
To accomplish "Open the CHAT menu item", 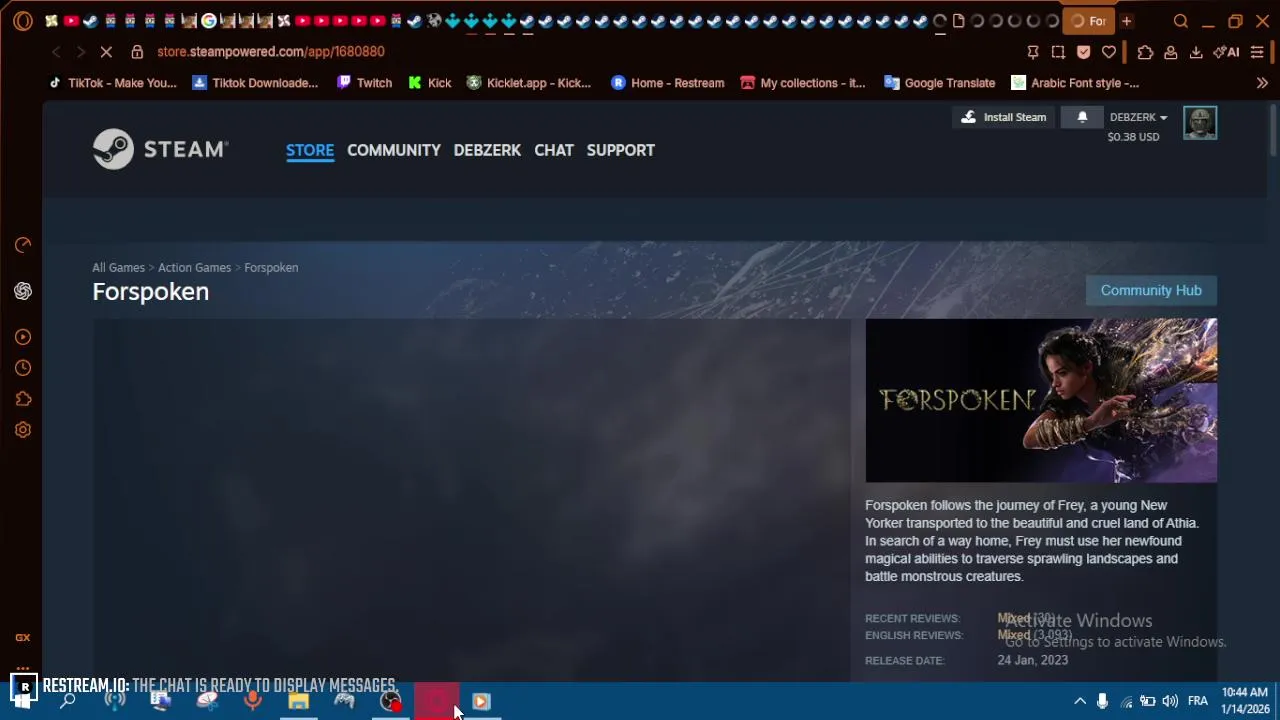I will point(554,150).
